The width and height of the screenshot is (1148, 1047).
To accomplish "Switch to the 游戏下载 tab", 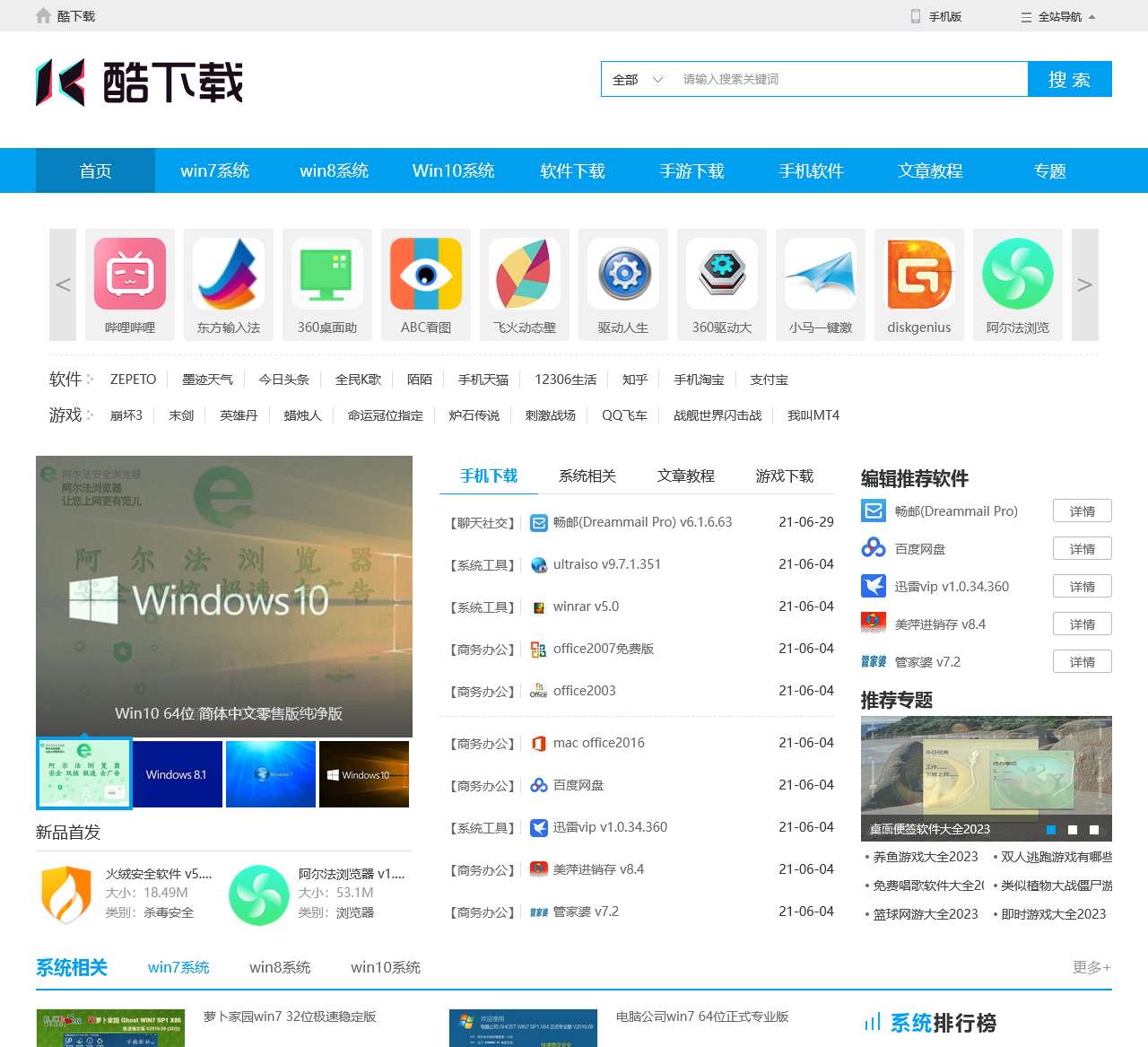I will 784,476.
